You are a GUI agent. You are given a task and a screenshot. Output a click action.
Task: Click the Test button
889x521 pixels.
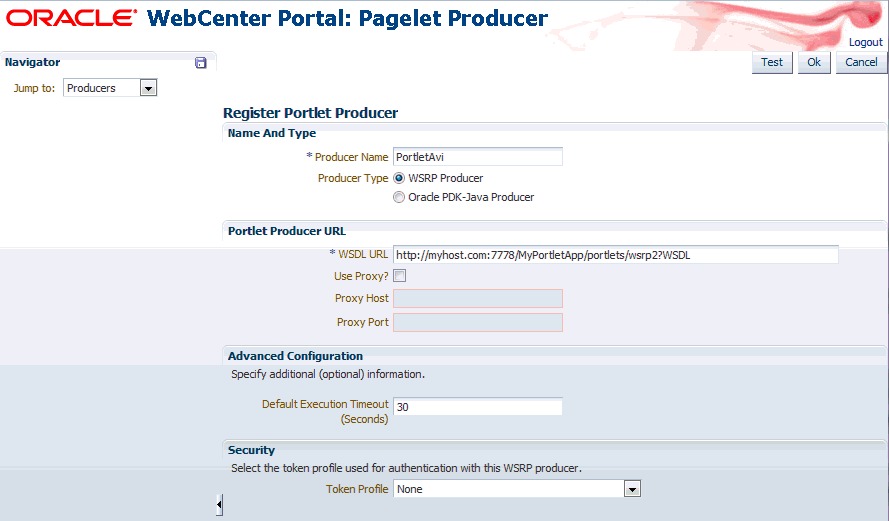tap(772, 62)
